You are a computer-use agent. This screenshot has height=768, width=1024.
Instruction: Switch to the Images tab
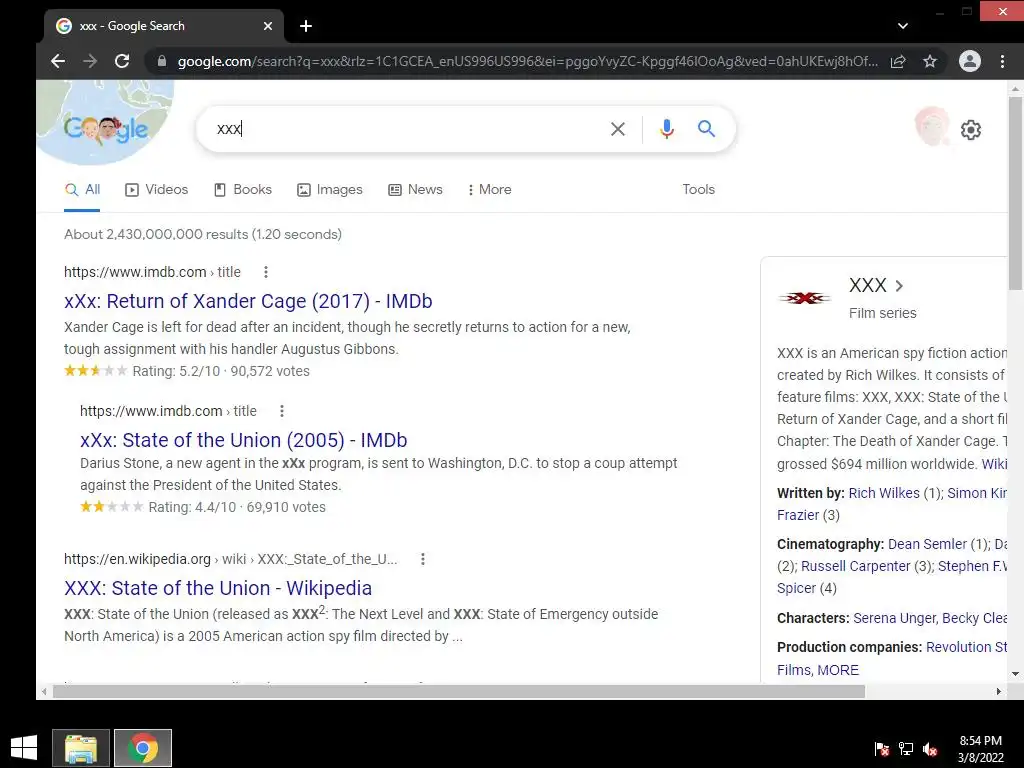pyautogui.click(x=330, y=189)
